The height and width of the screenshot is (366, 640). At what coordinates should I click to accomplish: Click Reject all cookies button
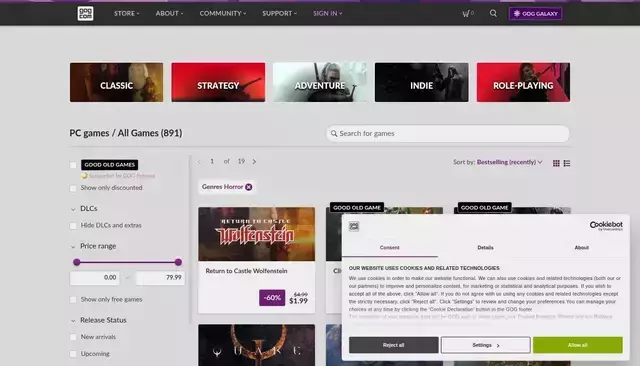tap(393, 345)
